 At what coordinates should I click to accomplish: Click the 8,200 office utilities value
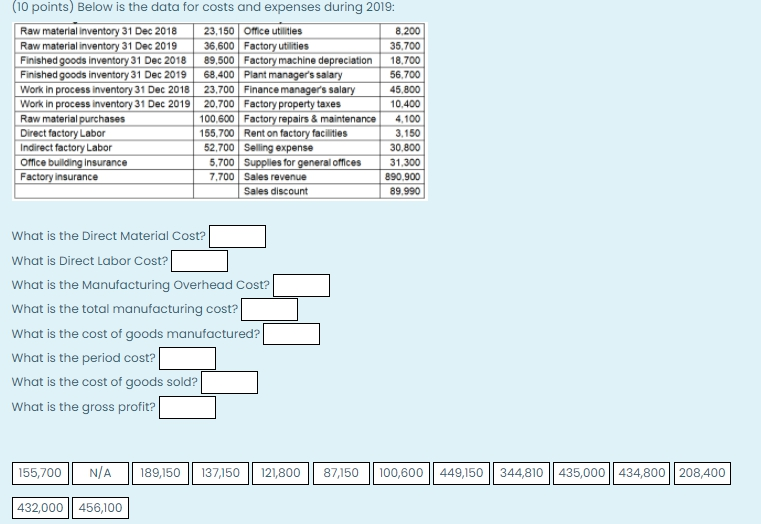tap(408, 31)
